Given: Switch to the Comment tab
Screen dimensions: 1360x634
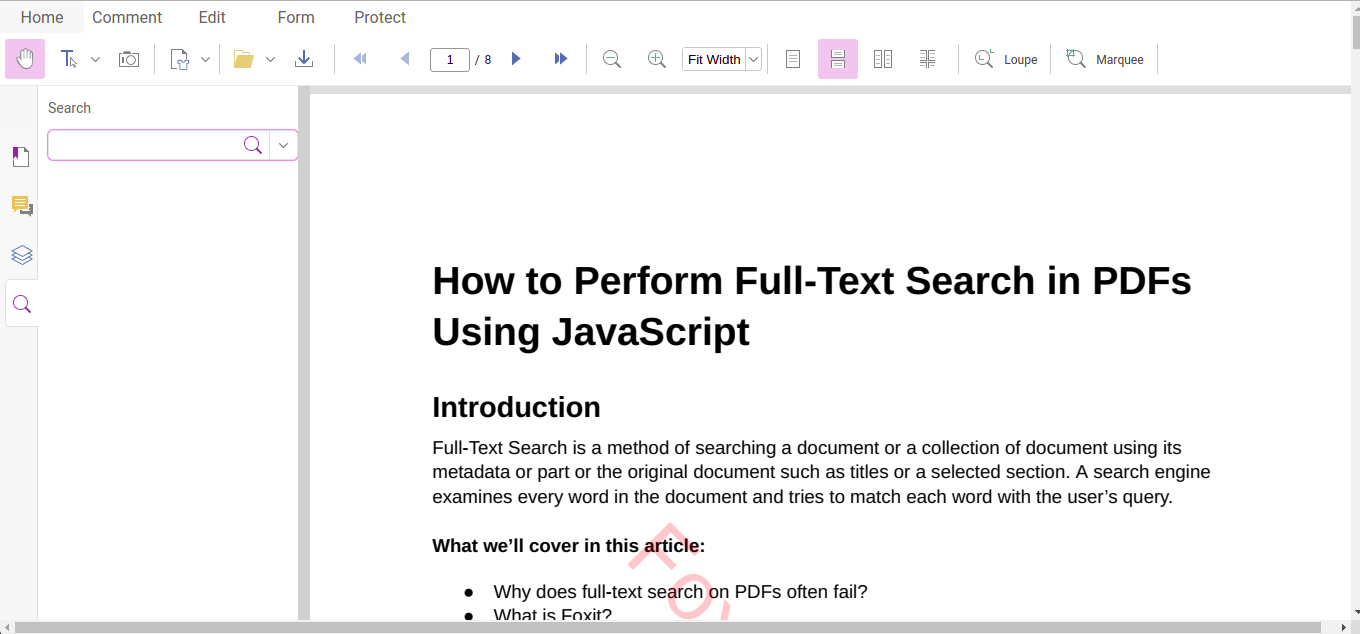Looking at the screenshot, I should point(127,17).
